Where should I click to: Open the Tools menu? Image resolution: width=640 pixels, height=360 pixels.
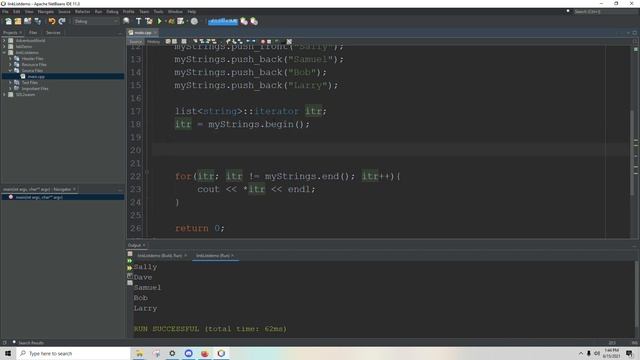click(158, 11)
